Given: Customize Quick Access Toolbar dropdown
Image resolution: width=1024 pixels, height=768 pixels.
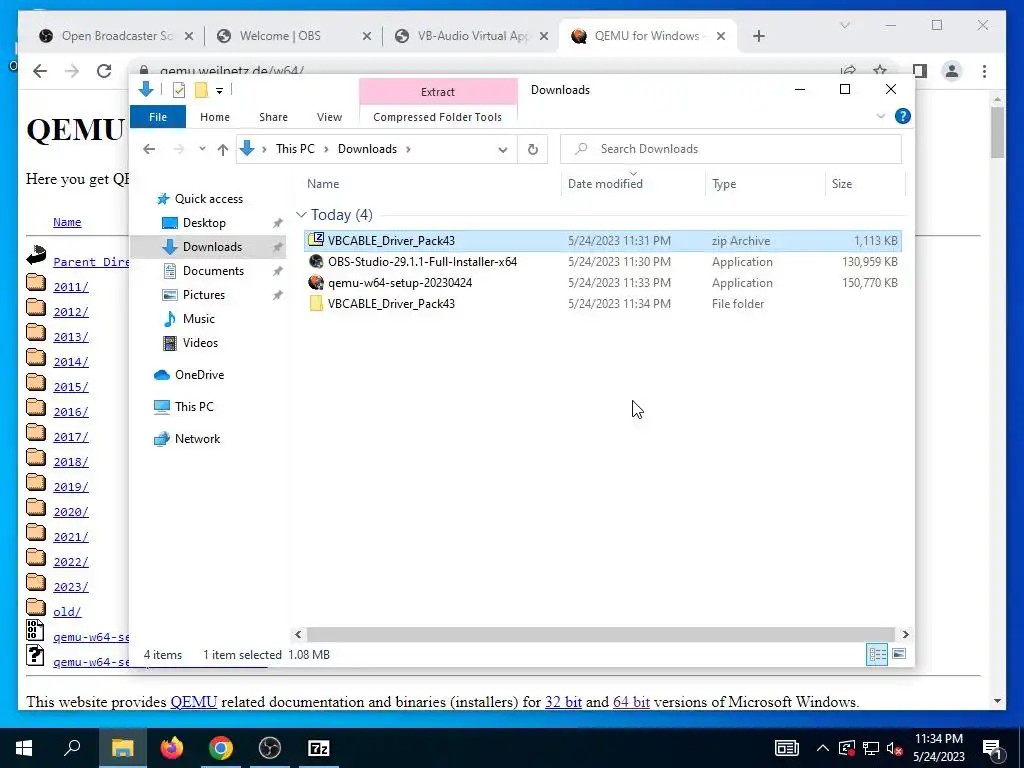Looking at the screenshot, I should coord(219,91).
